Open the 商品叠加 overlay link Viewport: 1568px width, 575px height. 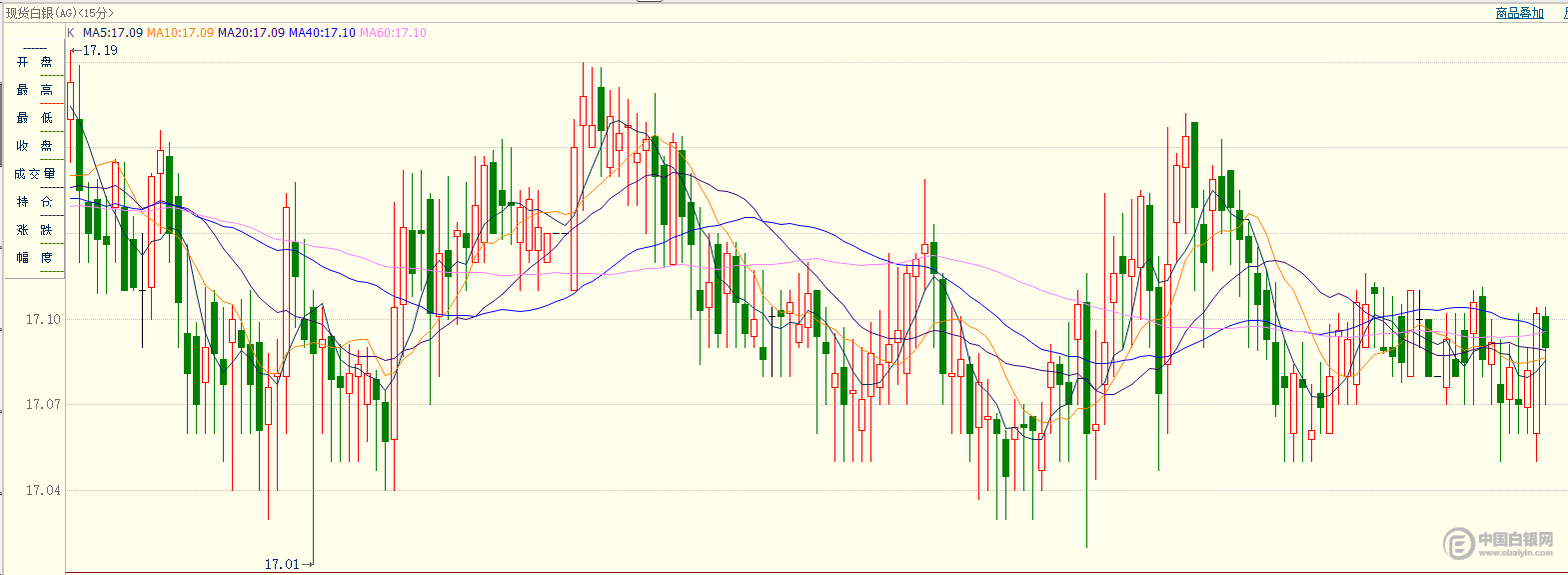(1519, 13)
